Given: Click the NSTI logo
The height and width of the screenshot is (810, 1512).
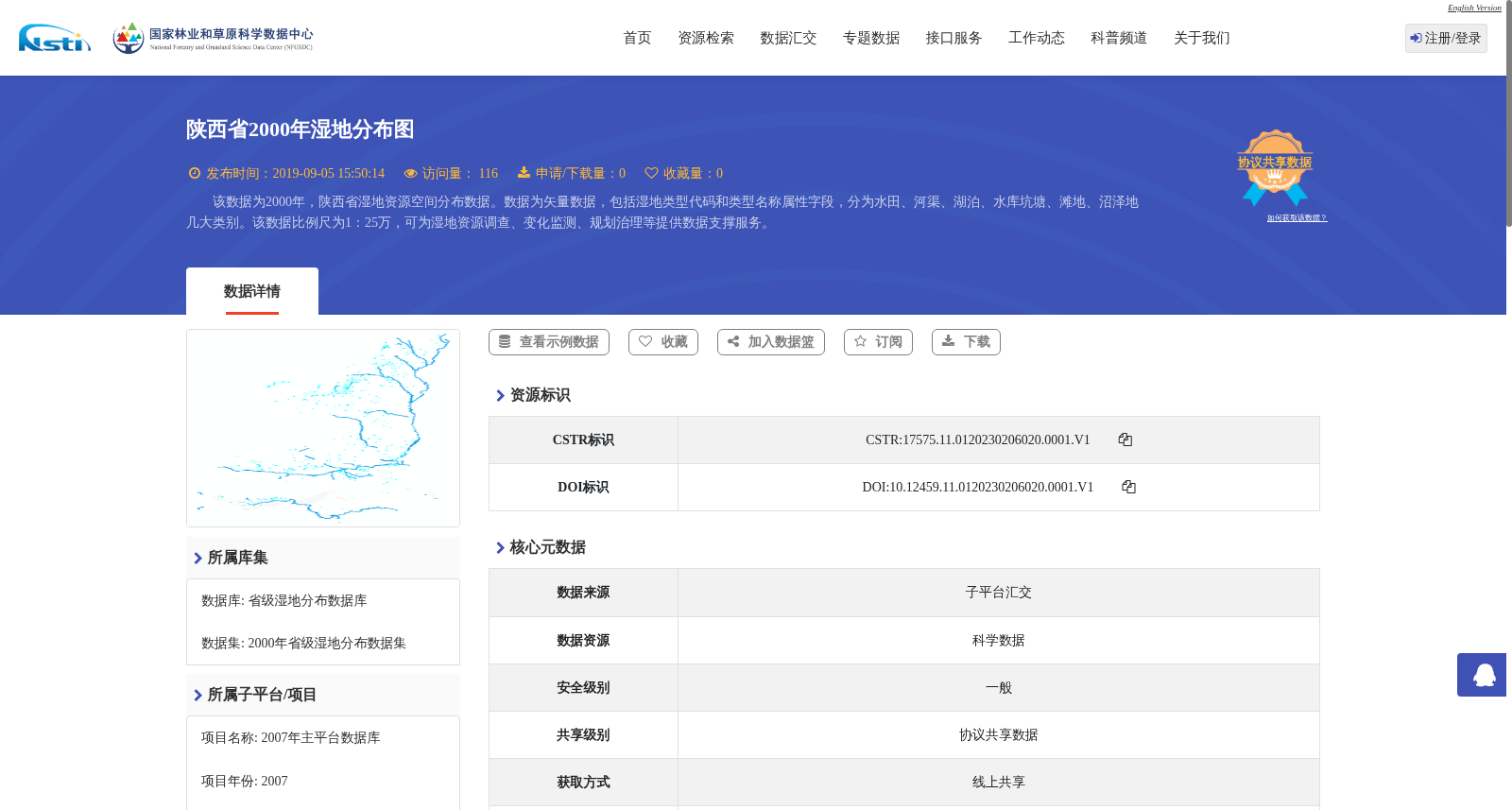Looking at the screenshot, I should click(55, 38).
